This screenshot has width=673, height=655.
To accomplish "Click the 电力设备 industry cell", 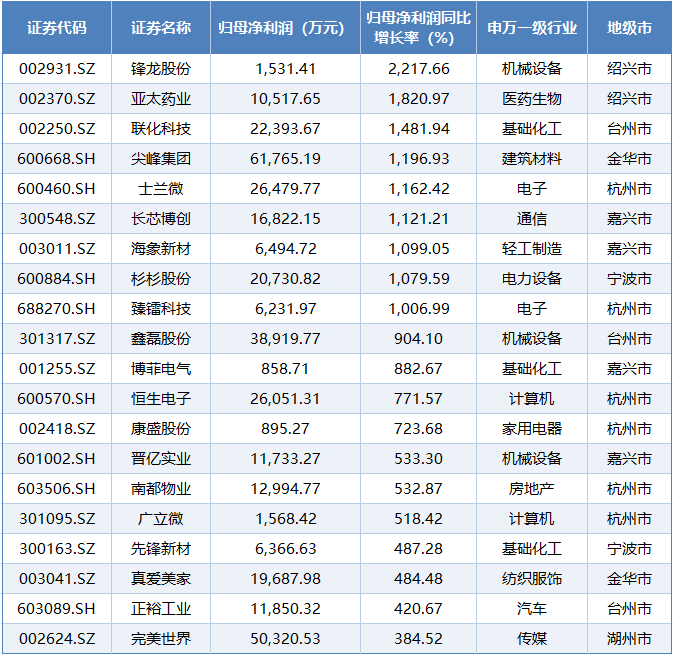I will pos(532,279).
